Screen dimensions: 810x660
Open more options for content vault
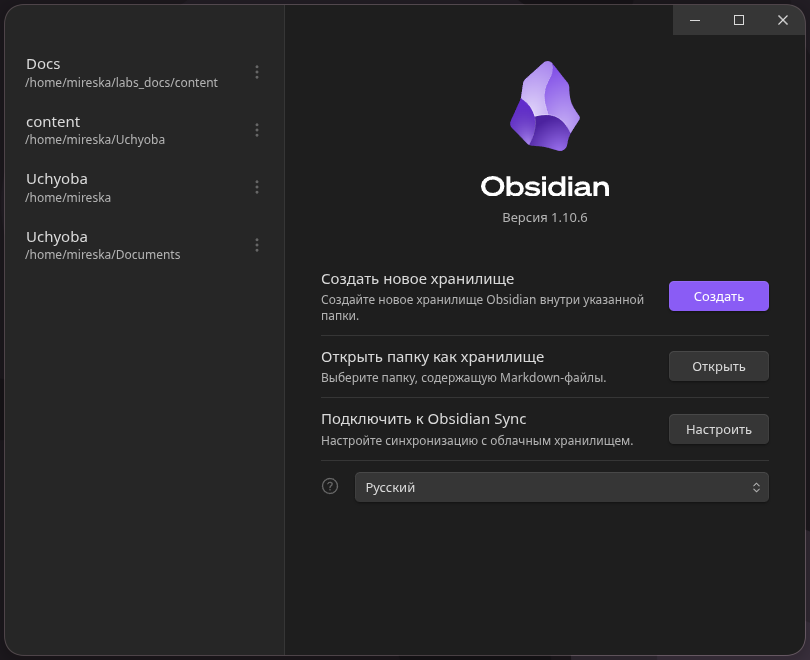pos(257,130)
